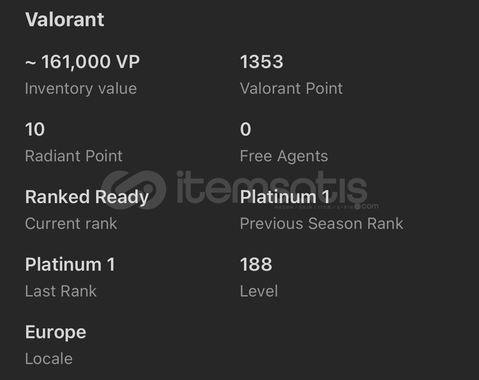Image resolution: width=479 pixels, height=380 pixels.
Task: Click the Radiant Point label
Action: tap(74, 156)
